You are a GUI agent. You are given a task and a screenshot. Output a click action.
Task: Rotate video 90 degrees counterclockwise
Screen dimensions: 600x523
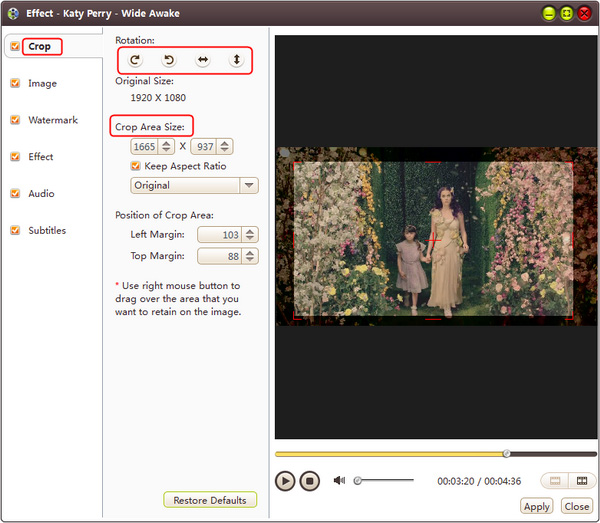169,60
